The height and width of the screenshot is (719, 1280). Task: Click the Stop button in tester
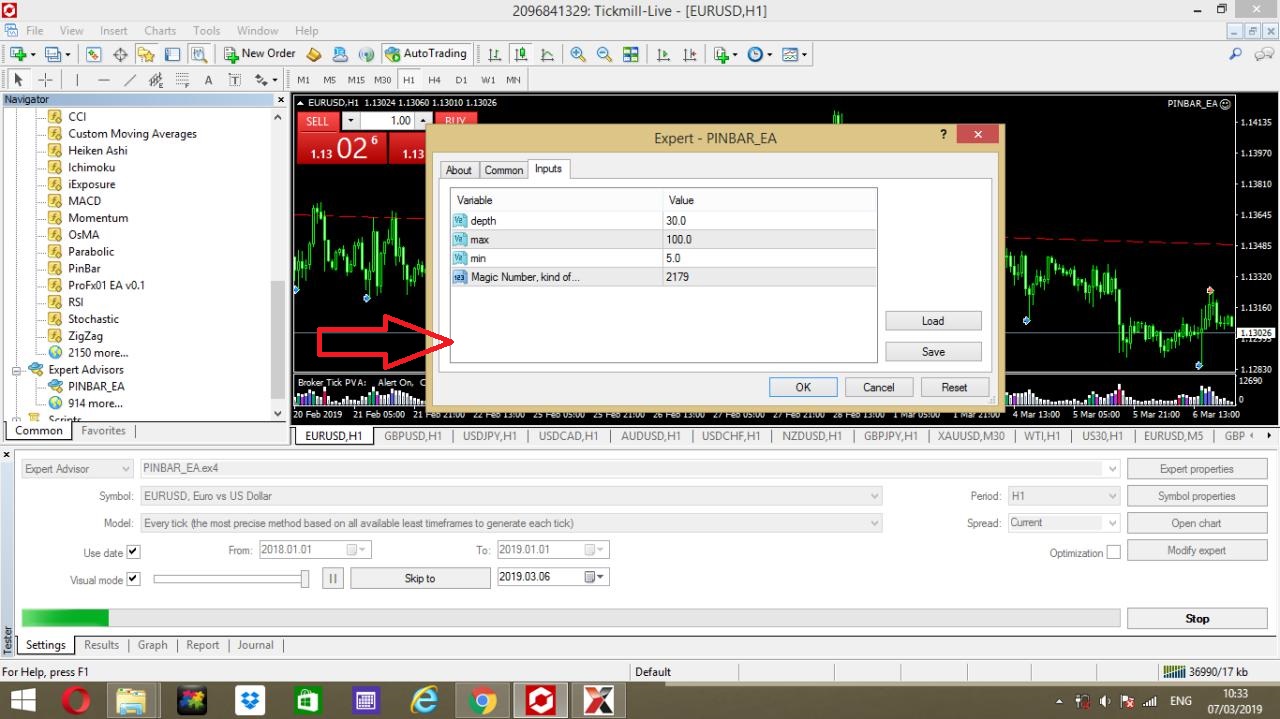(x=1197, y=619)
